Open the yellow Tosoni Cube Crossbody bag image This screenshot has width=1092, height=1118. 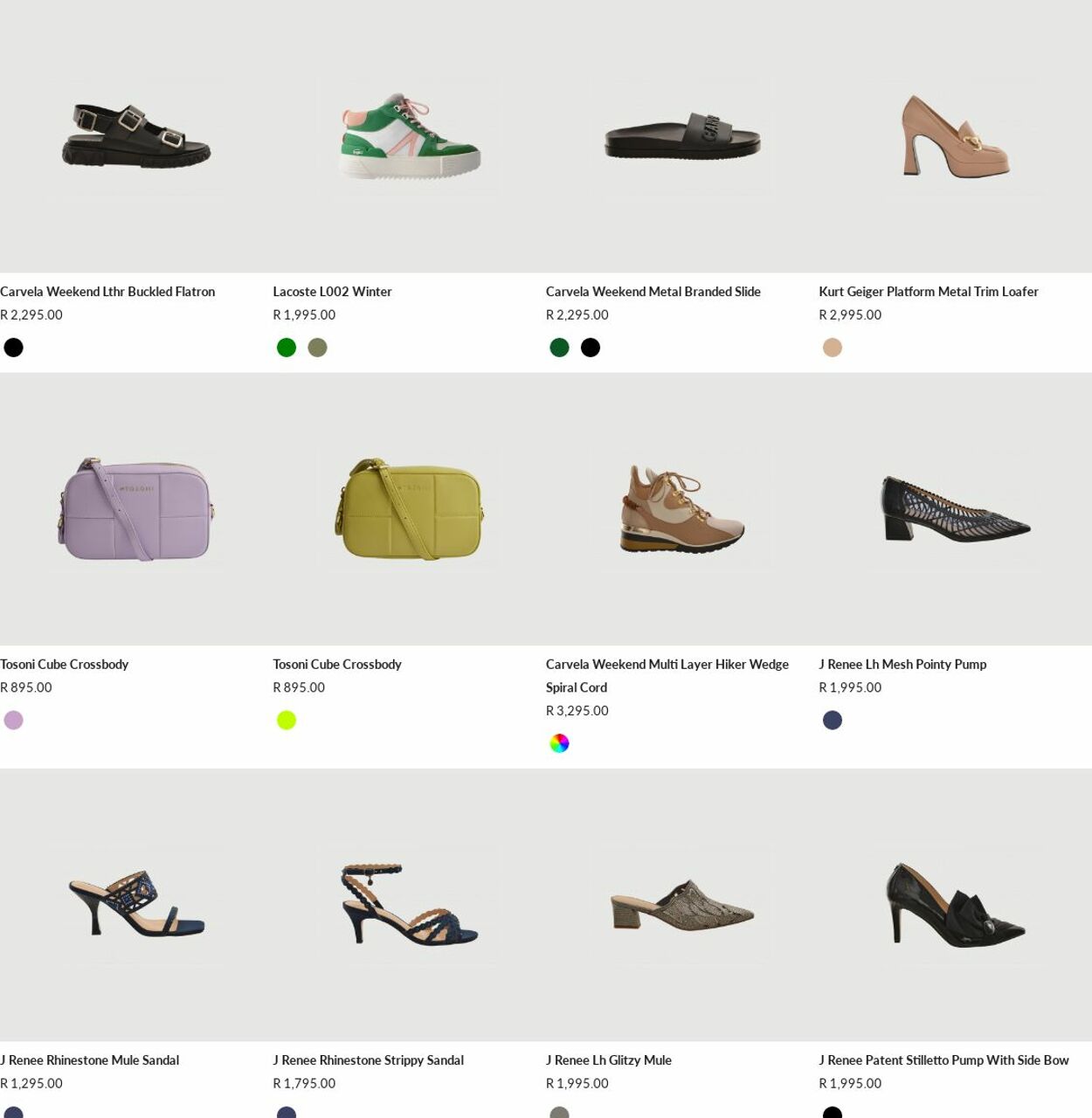tap(409, 509)
